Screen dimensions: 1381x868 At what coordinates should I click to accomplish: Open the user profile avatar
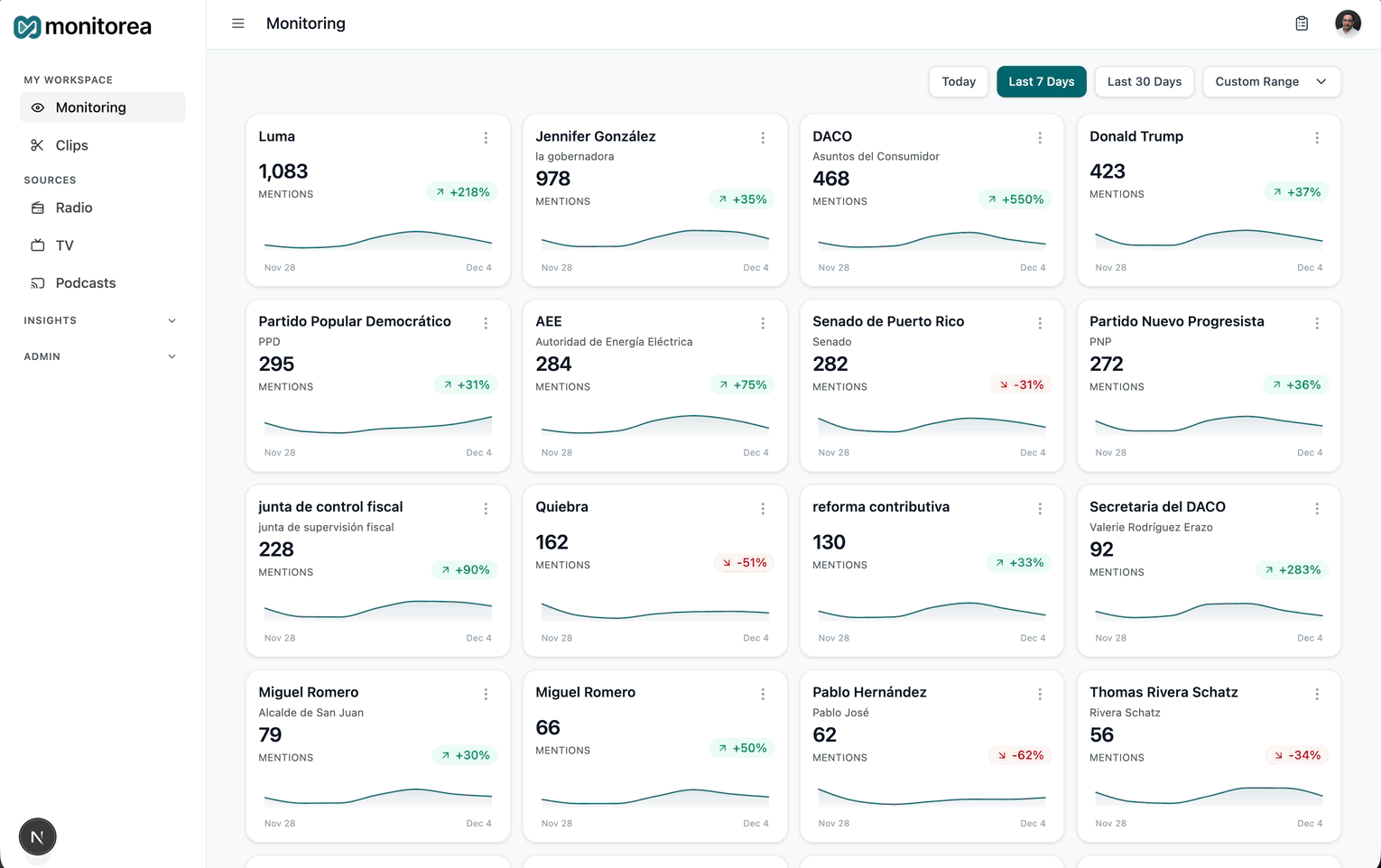pos(1348,23)
